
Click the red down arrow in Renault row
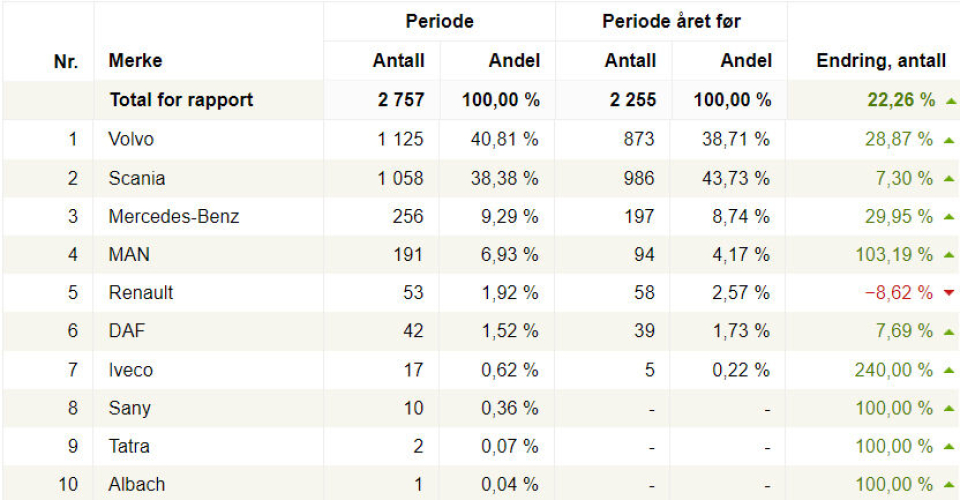click(949, 293)
